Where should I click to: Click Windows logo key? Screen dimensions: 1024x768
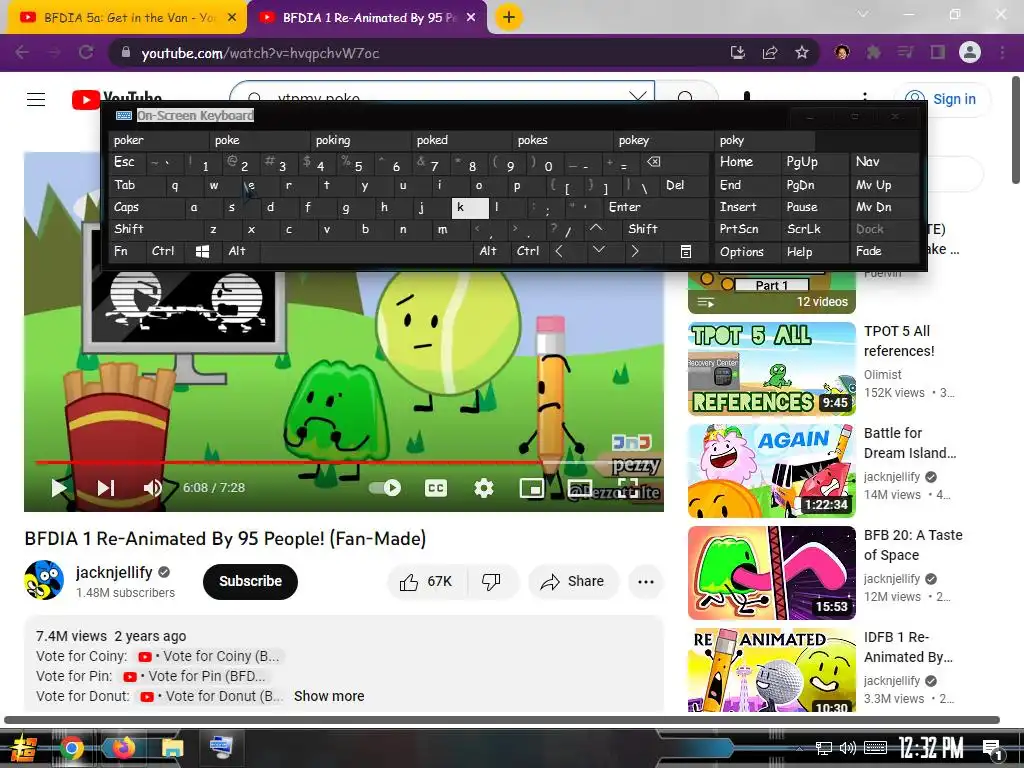pyautogui.click(x=202, y=251)
